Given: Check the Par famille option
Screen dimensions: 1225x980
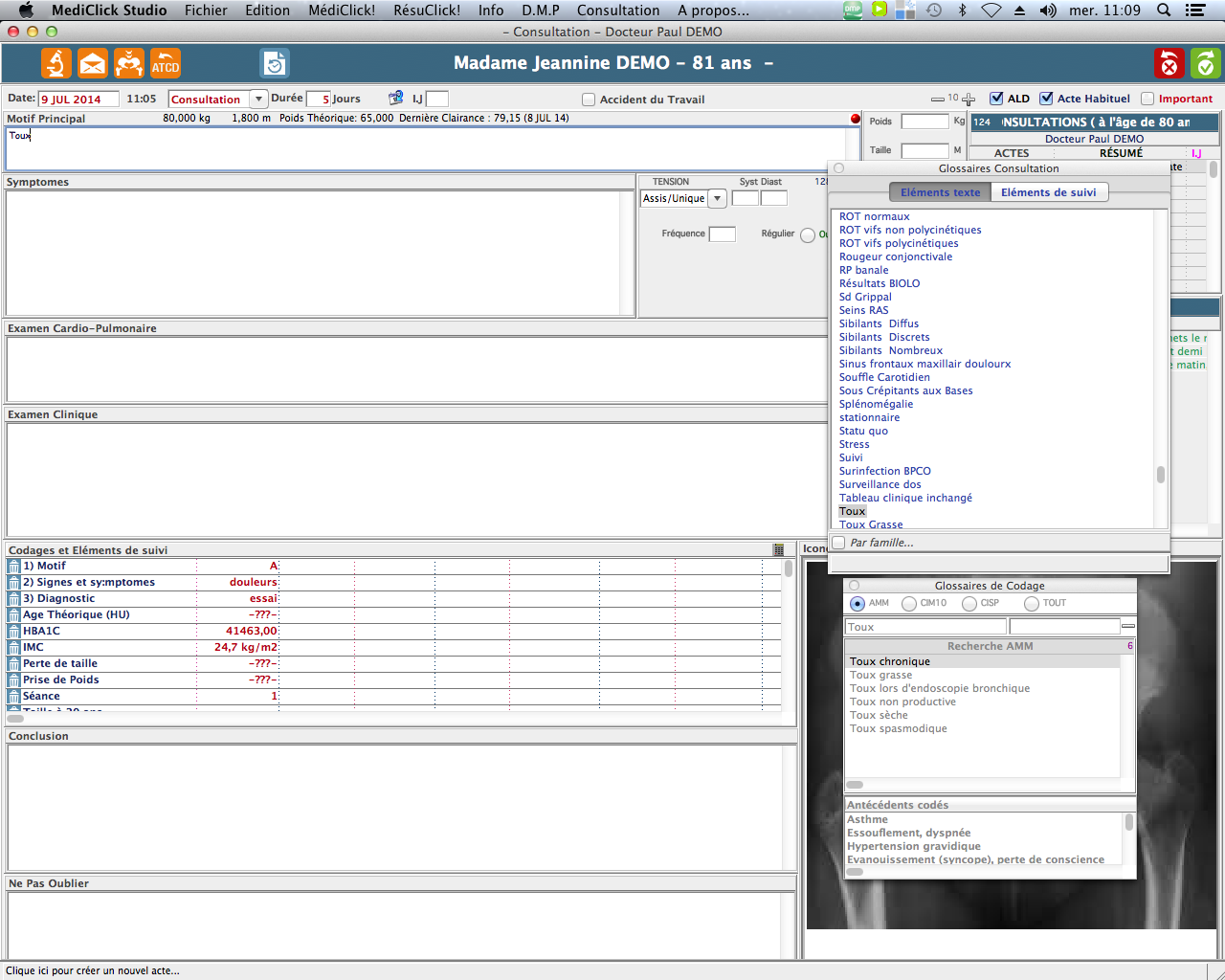Looking at the screenshot, I should coord(839,543).
